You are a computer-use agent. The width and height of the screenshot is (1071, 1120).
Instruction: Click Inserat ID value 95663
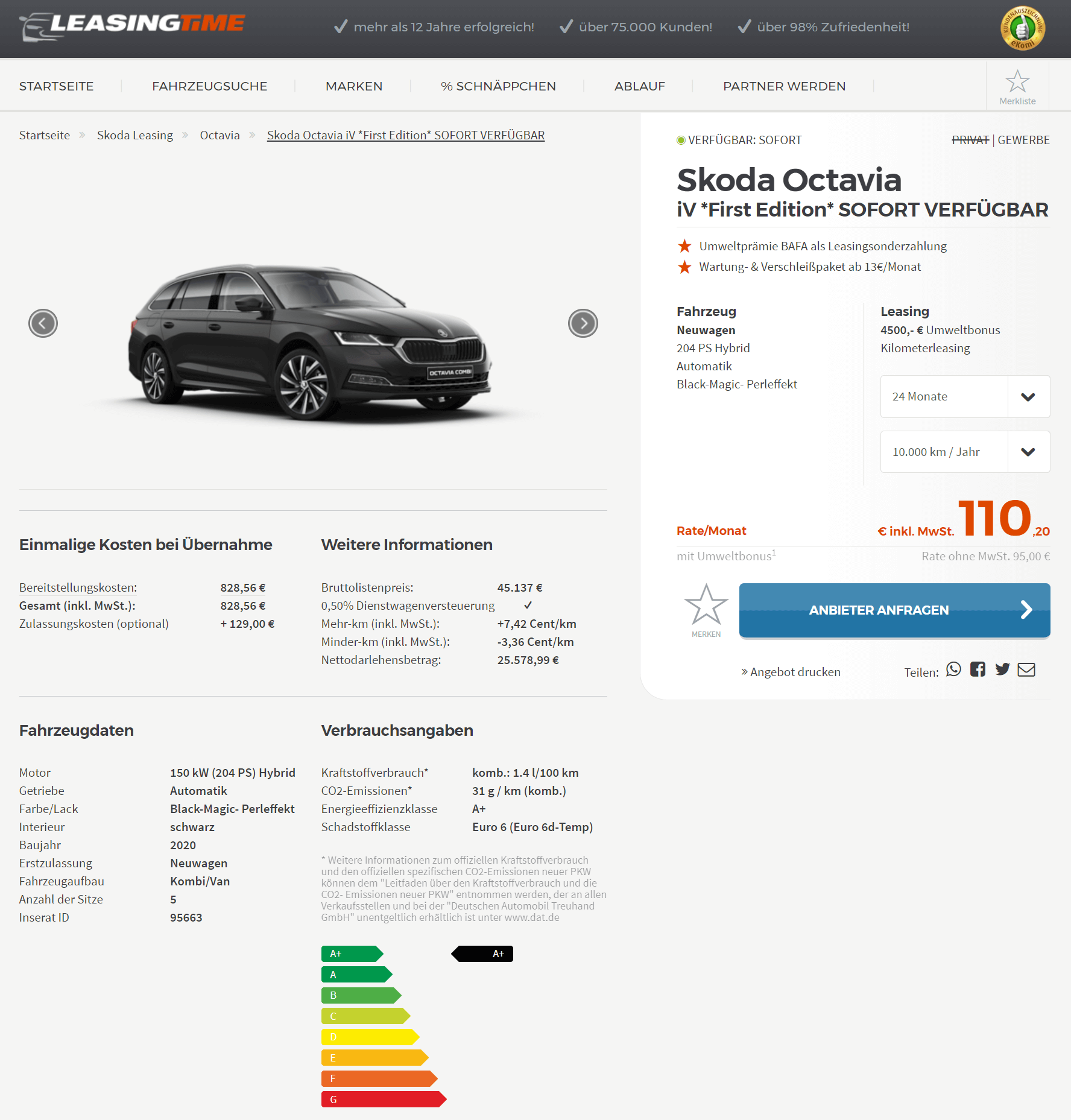point(186,917)
